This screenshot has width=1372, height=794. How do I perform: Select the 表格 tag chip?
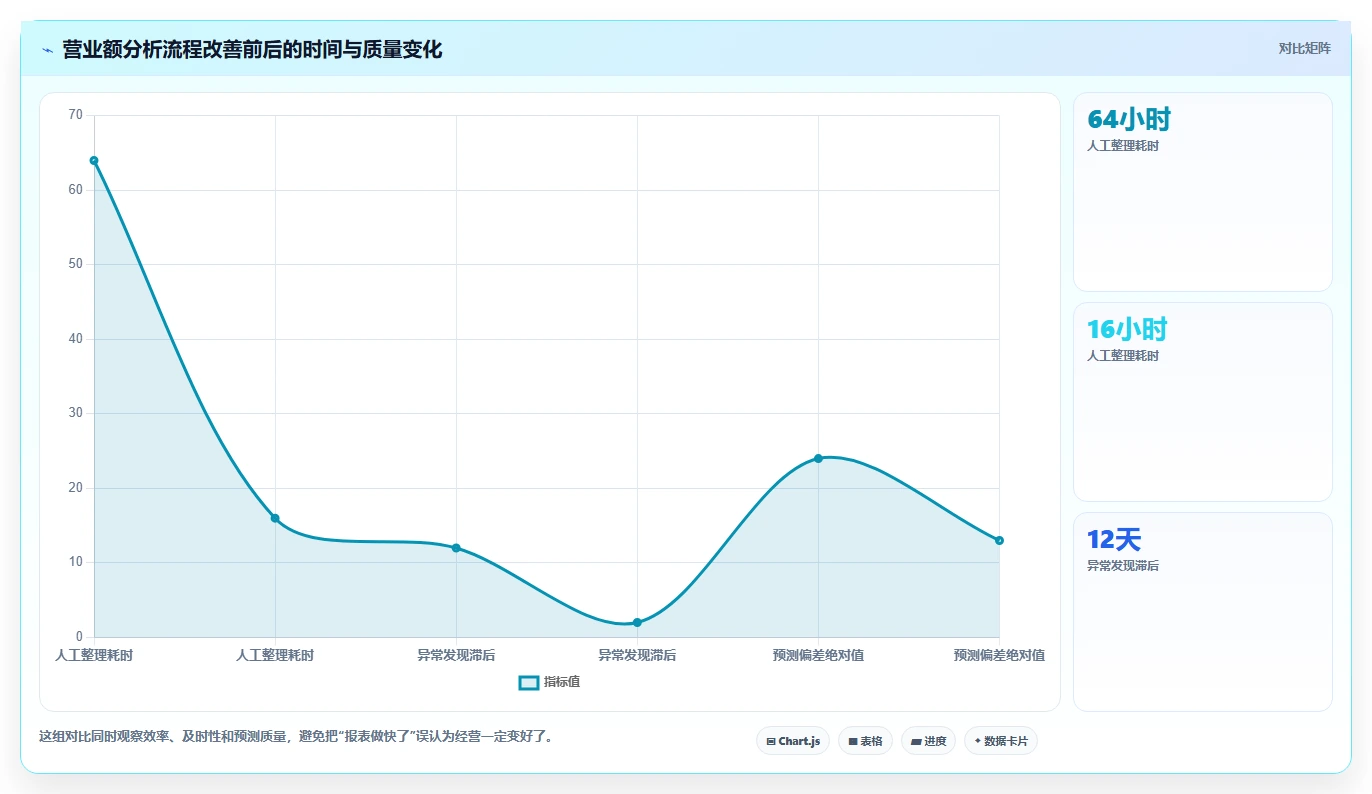[x=865, y=741]
